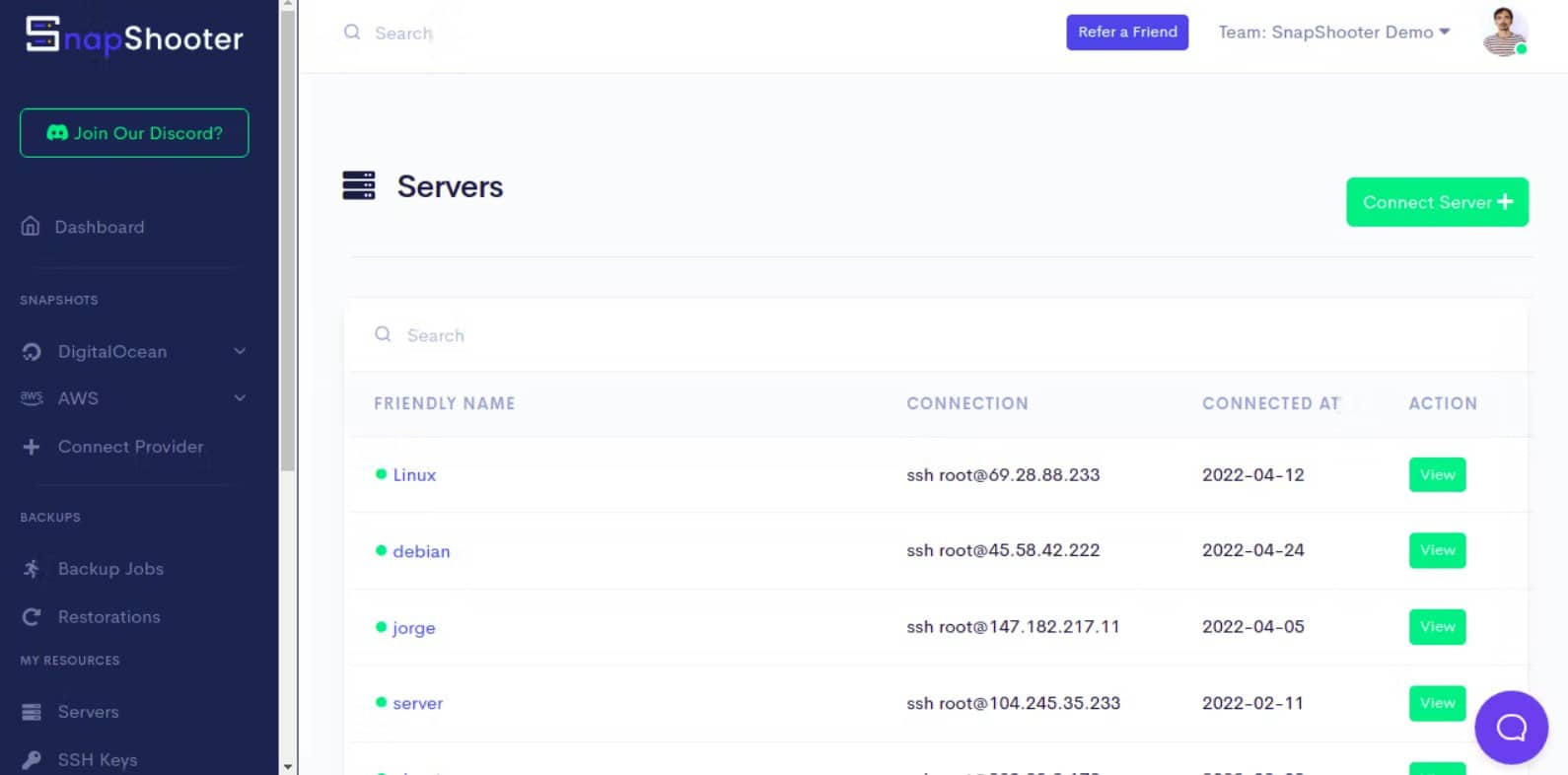Image resolution: width=1568 pixels, height=775 pixels.
Task: Click the Dashboard home icon
Action: pos(31,226)
